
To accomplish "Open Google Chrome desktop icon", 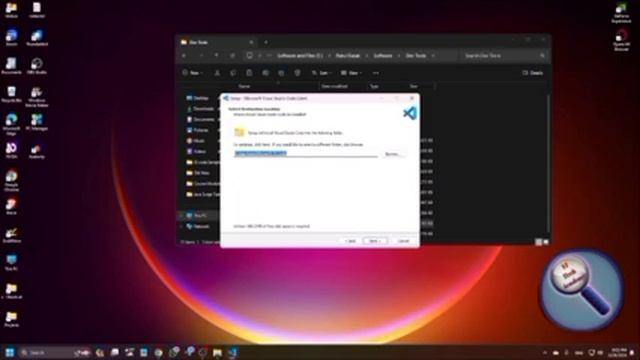I will coord(11,180).
